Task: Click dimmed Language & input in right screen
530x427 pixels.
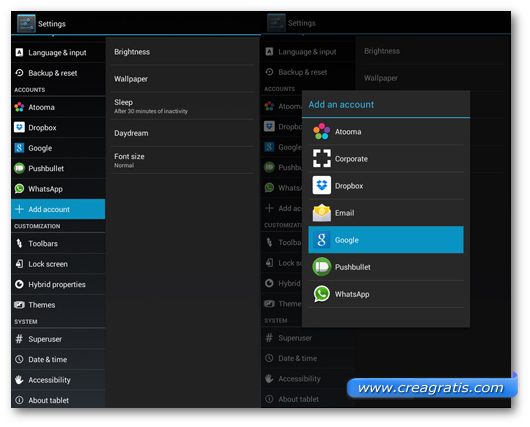Action: pyautogui.click(x=308, y=52)
